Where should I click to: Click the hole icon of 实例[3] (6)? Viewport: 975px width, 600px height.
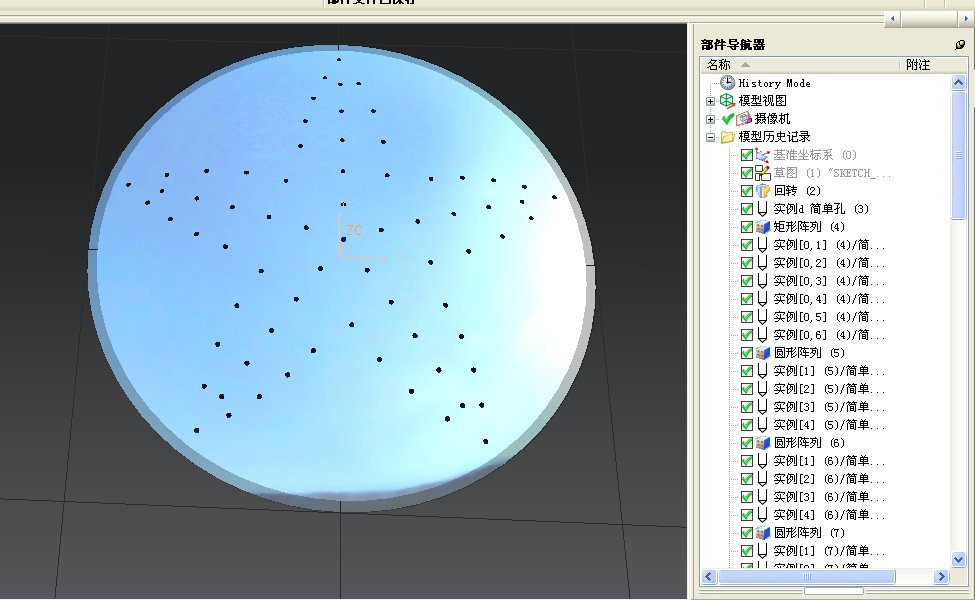[x=763, y=497]
